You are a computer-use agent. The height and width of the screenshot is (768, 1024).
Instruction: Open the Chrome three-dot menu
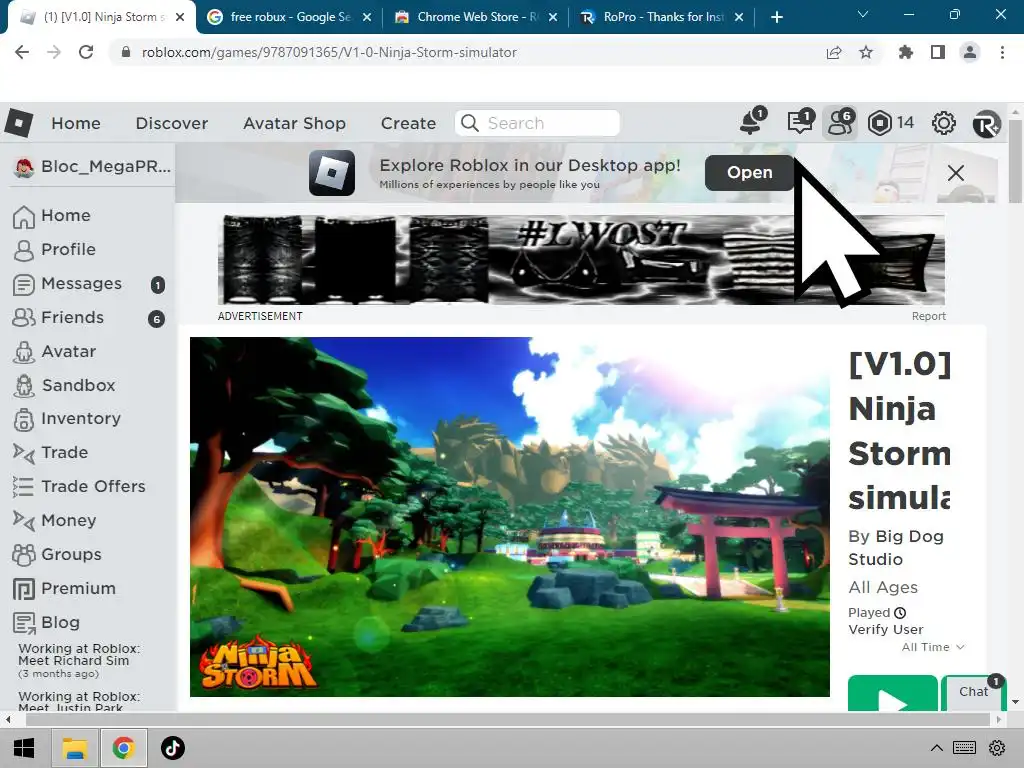(x=1002, y=52)
